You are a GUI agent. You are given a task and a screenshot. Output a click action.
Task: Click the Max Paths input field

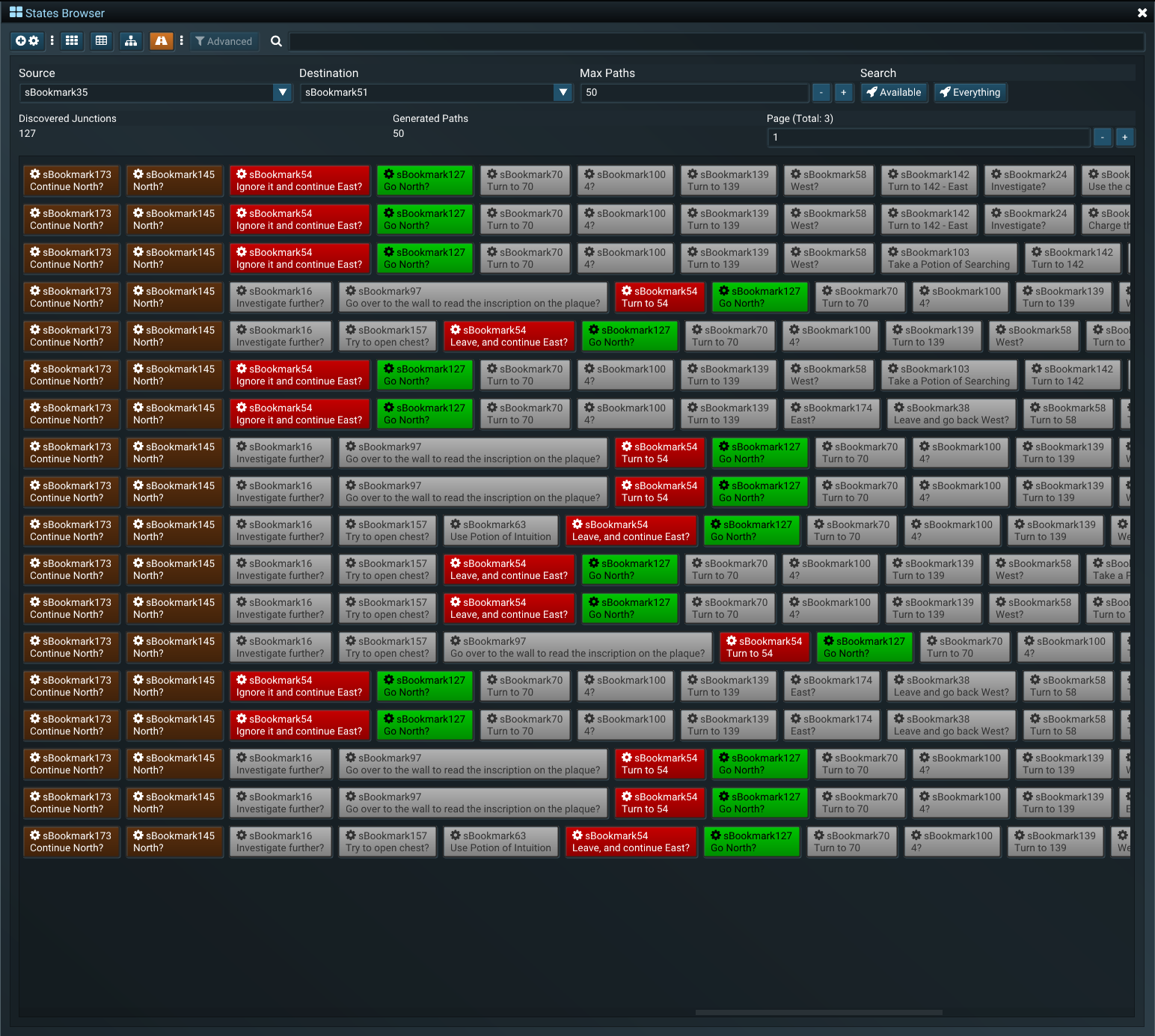[694, 93]
